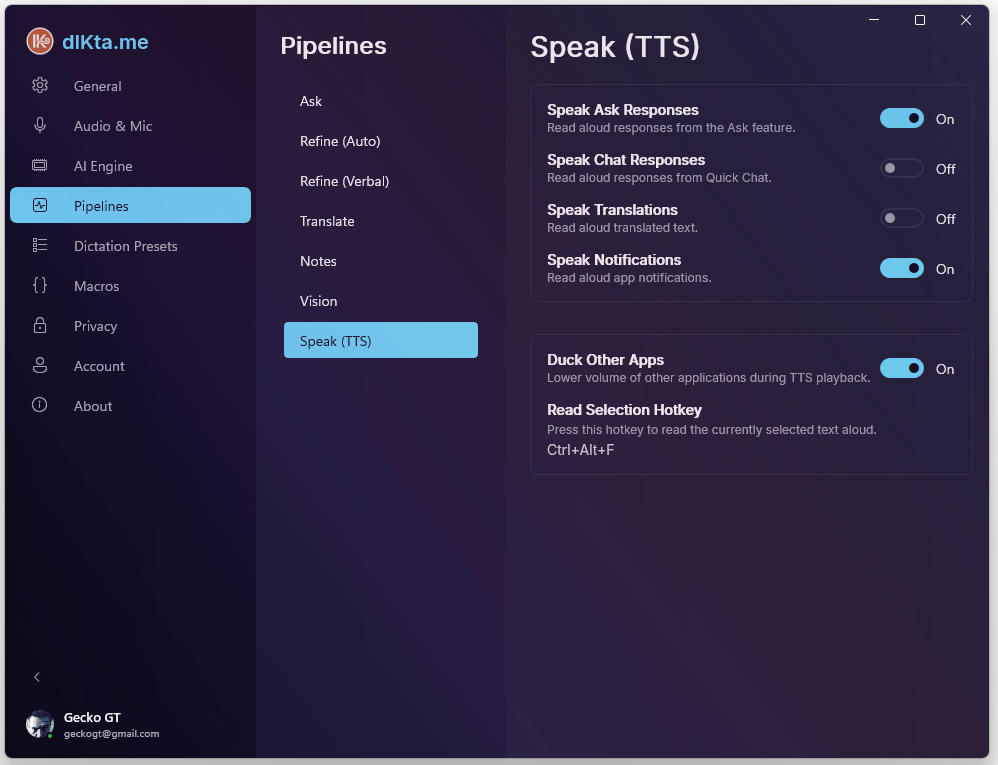Click the General gear icon
The width and height of the screenshot is (998, 765).
click(x=40, y=86)
